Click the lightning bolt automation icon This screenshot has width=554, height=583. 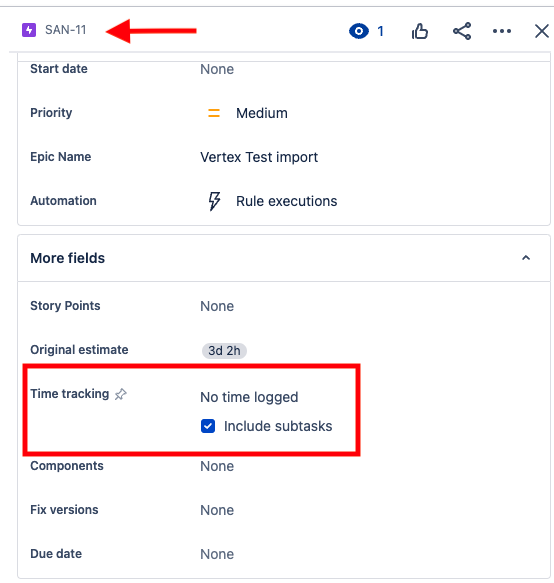point(214,201)
